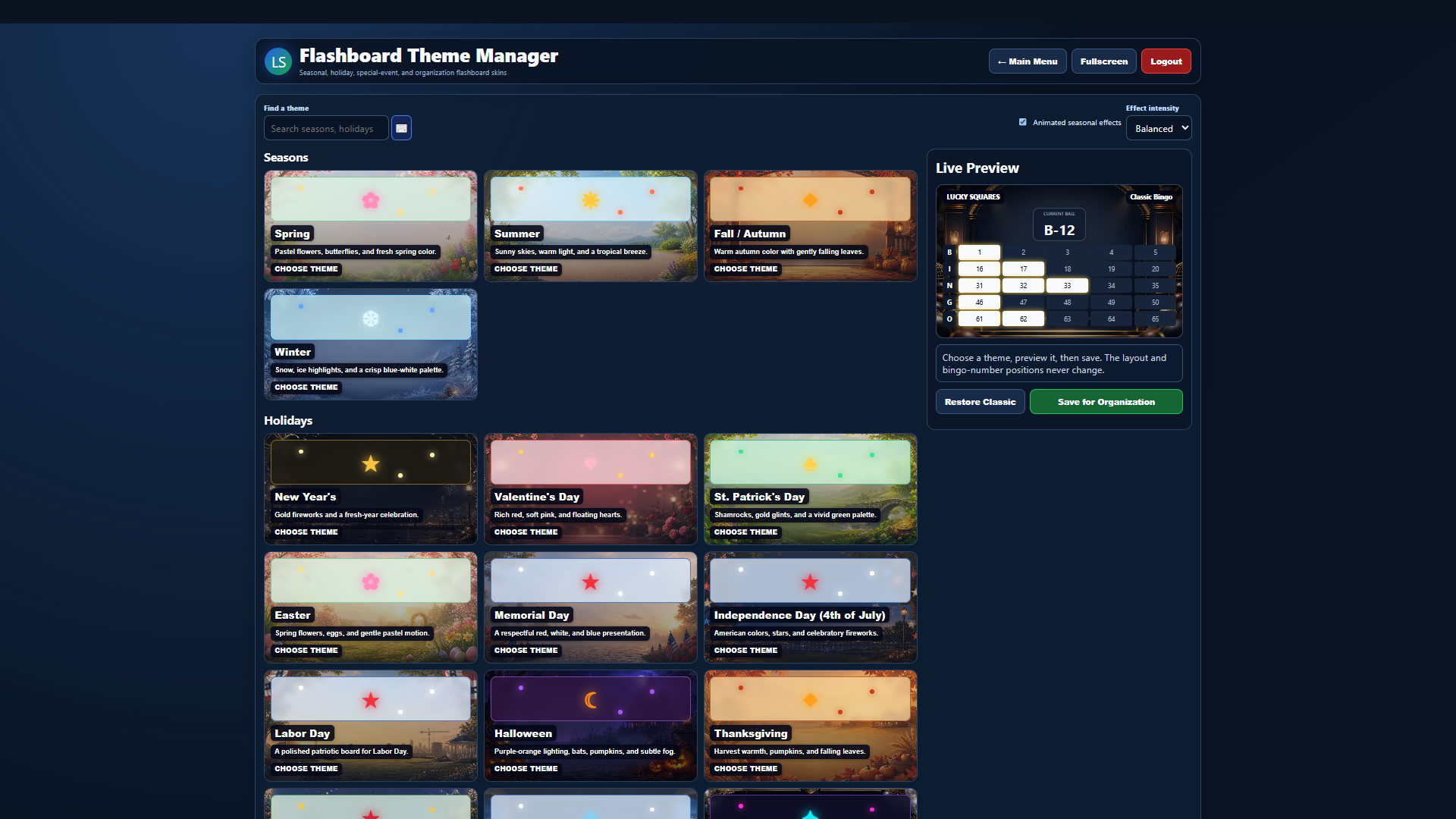
Task: Click the heart icon on Valentine's Day card
Action: [x=591, y=463]
